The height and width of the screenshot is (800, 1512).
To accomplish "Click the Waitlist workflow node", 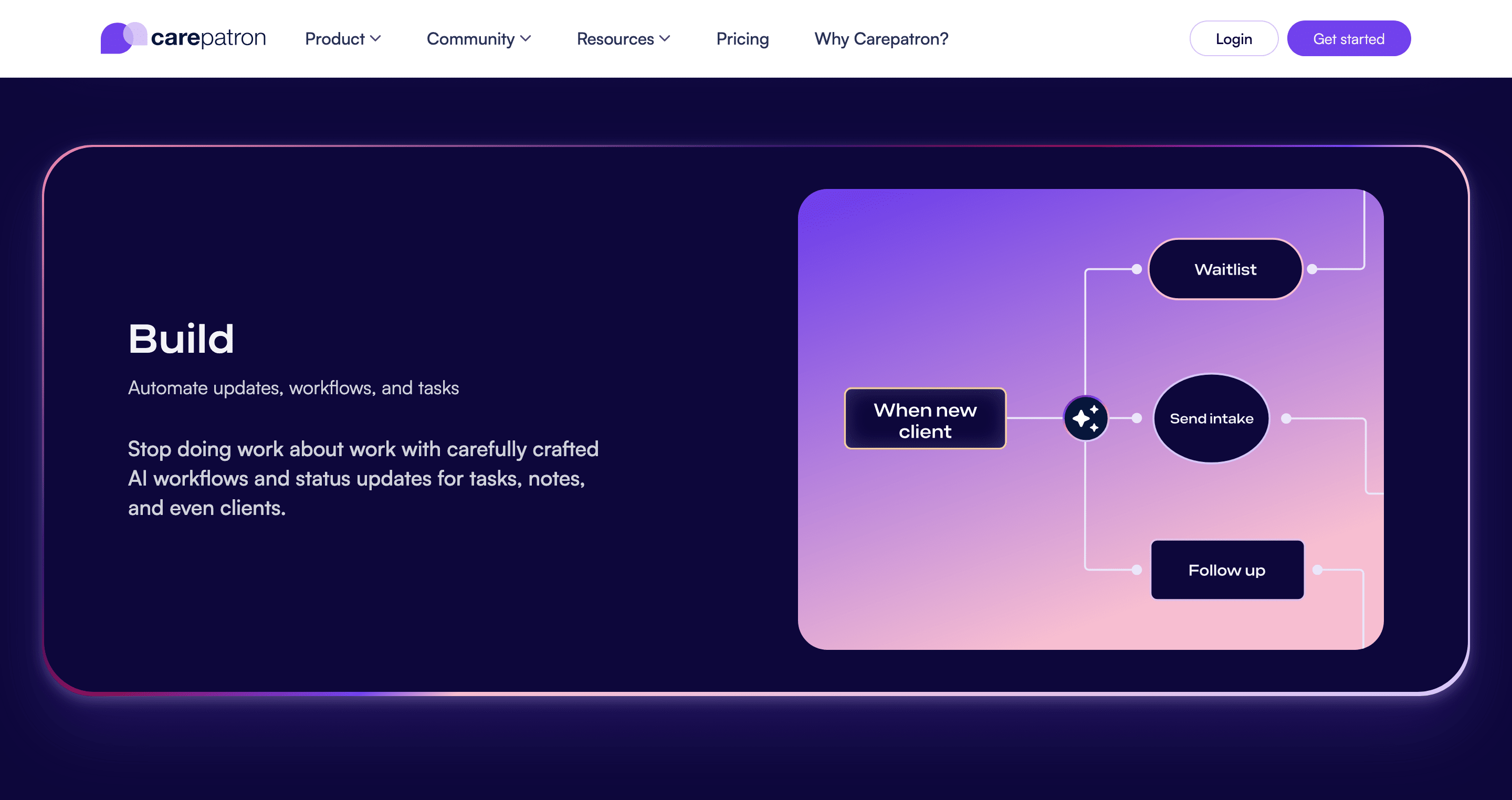I will pyautogui.click(x=1225, y=269).
